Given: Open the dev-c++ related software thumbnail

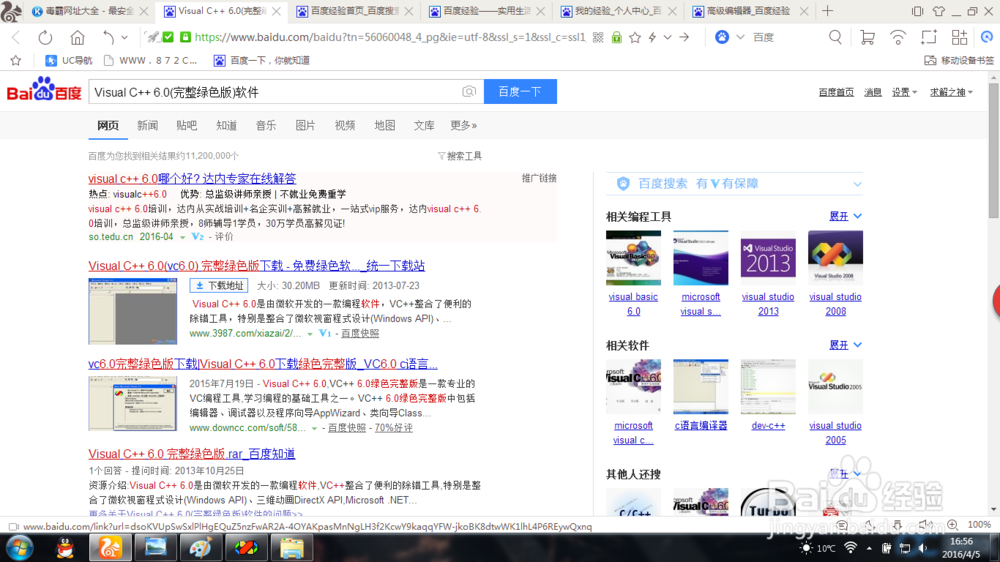Looking at the screenshot, I should pyautogui.click(x=768, y=387).
